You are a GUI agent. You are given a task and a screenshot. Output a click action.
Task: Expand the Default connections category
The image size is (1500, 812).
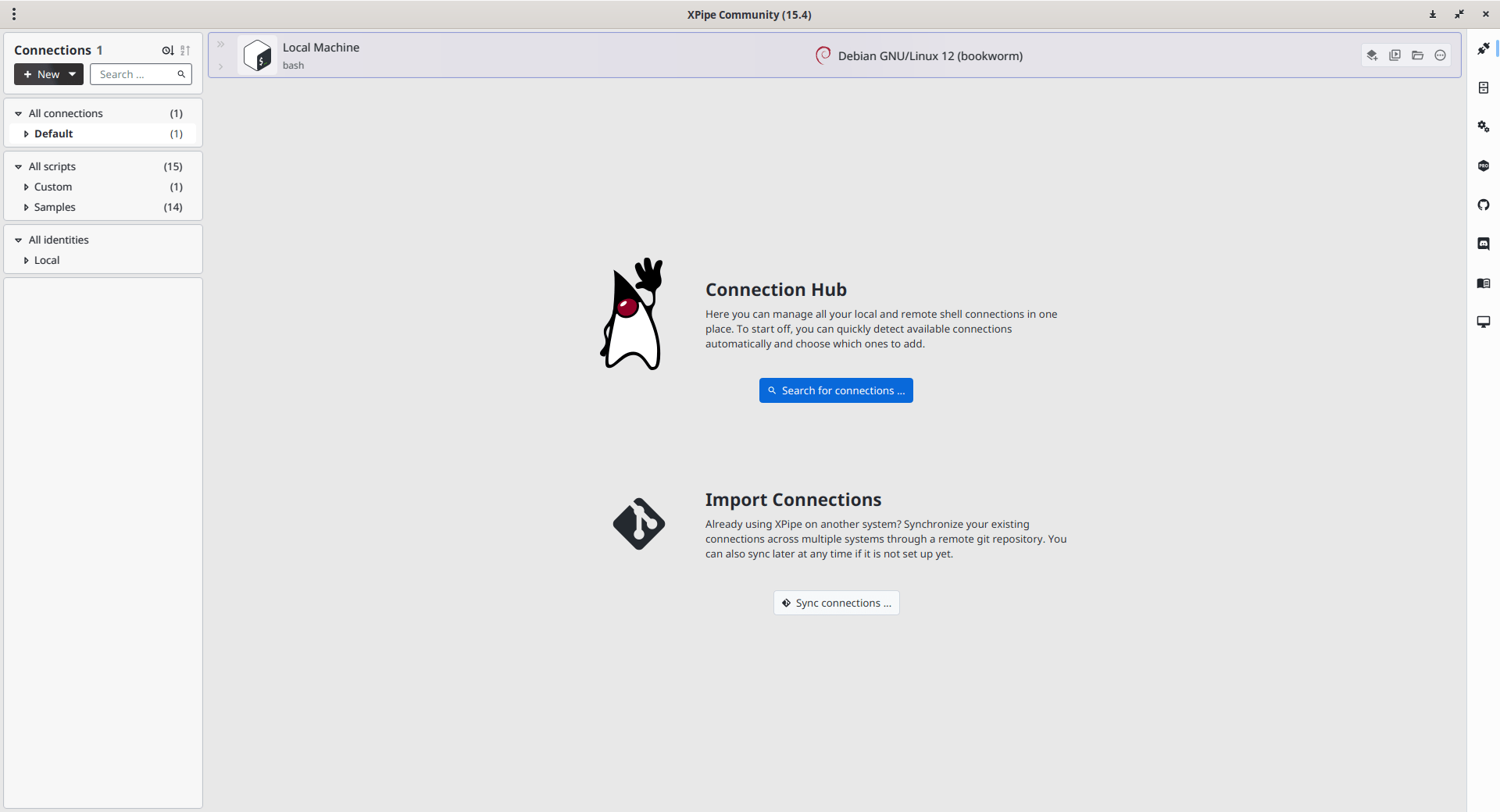point(26,134)
